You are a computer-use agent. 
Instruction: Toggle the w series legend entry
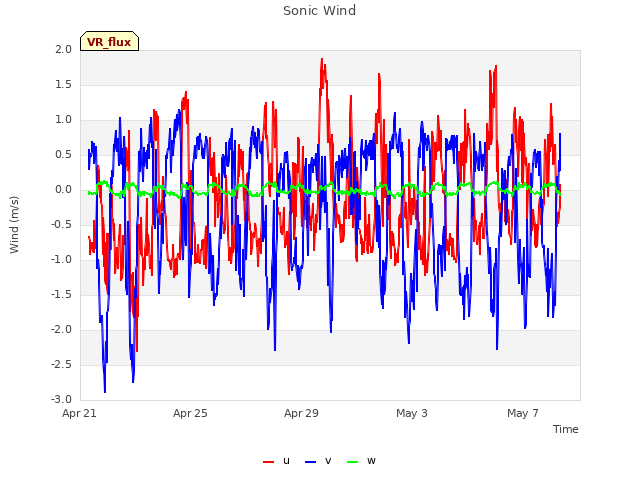pos(361,461)
